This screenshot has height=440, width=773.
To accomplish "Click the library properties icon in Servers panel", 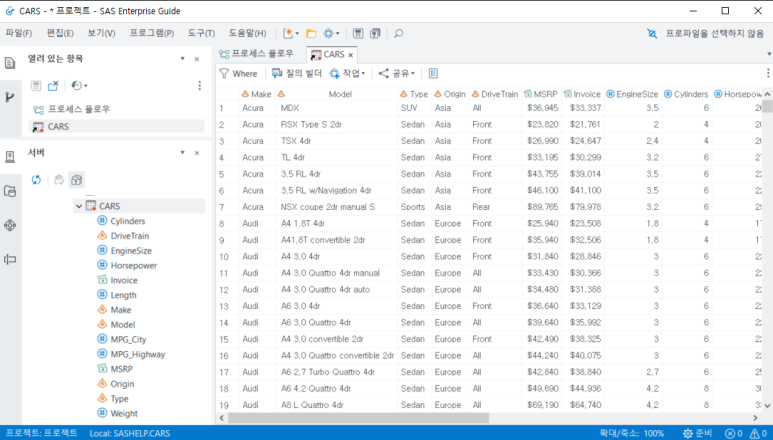I will pyautogui.click(x=76, y=179).
